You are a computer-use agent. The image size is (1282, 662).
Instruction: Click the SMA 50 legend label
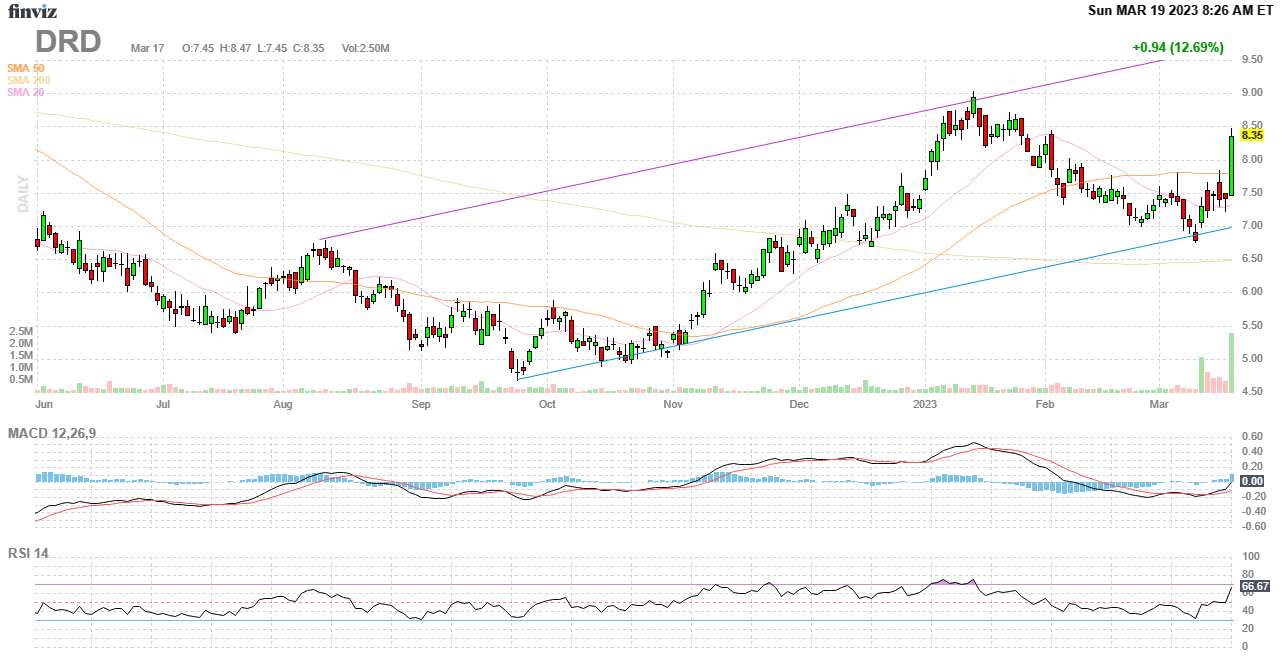pyautogui.click(x=26, y=68)
